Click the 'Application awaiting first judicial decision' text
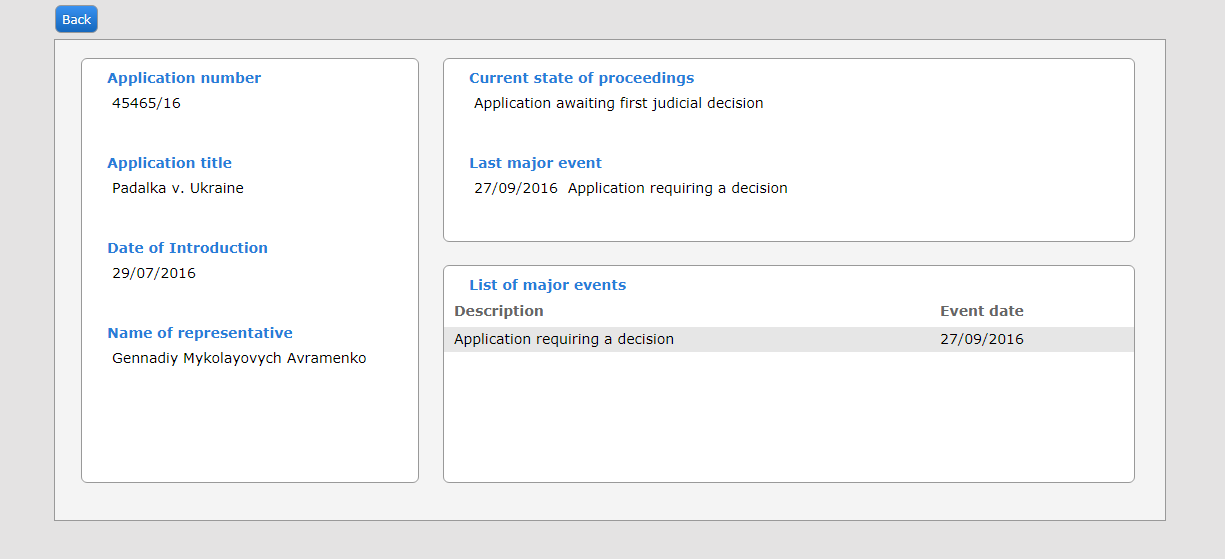Screen dimensions: 1225x559 618,103
